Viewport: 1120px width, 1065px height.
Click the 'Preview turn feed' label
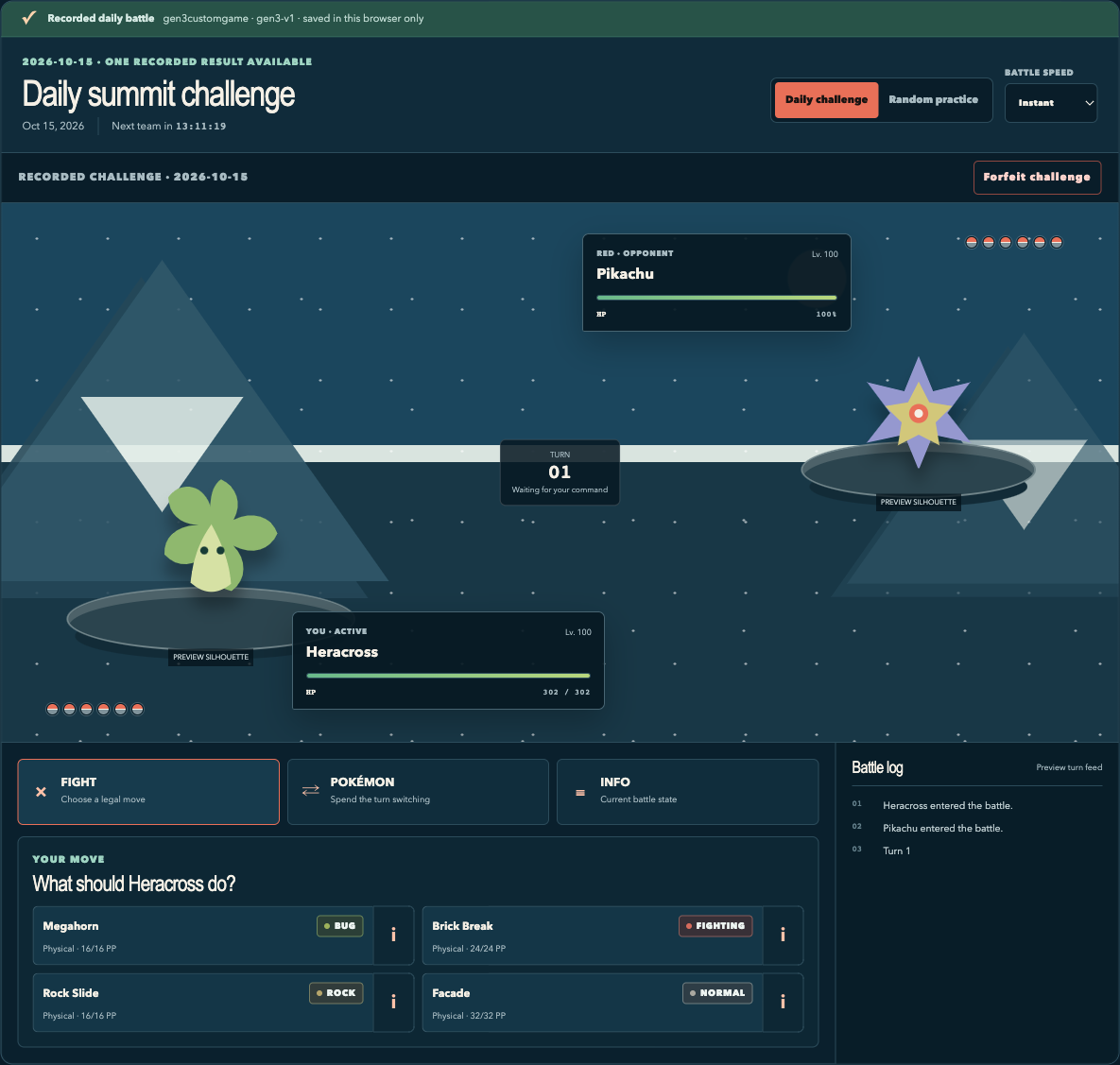tap(1069, 767)
